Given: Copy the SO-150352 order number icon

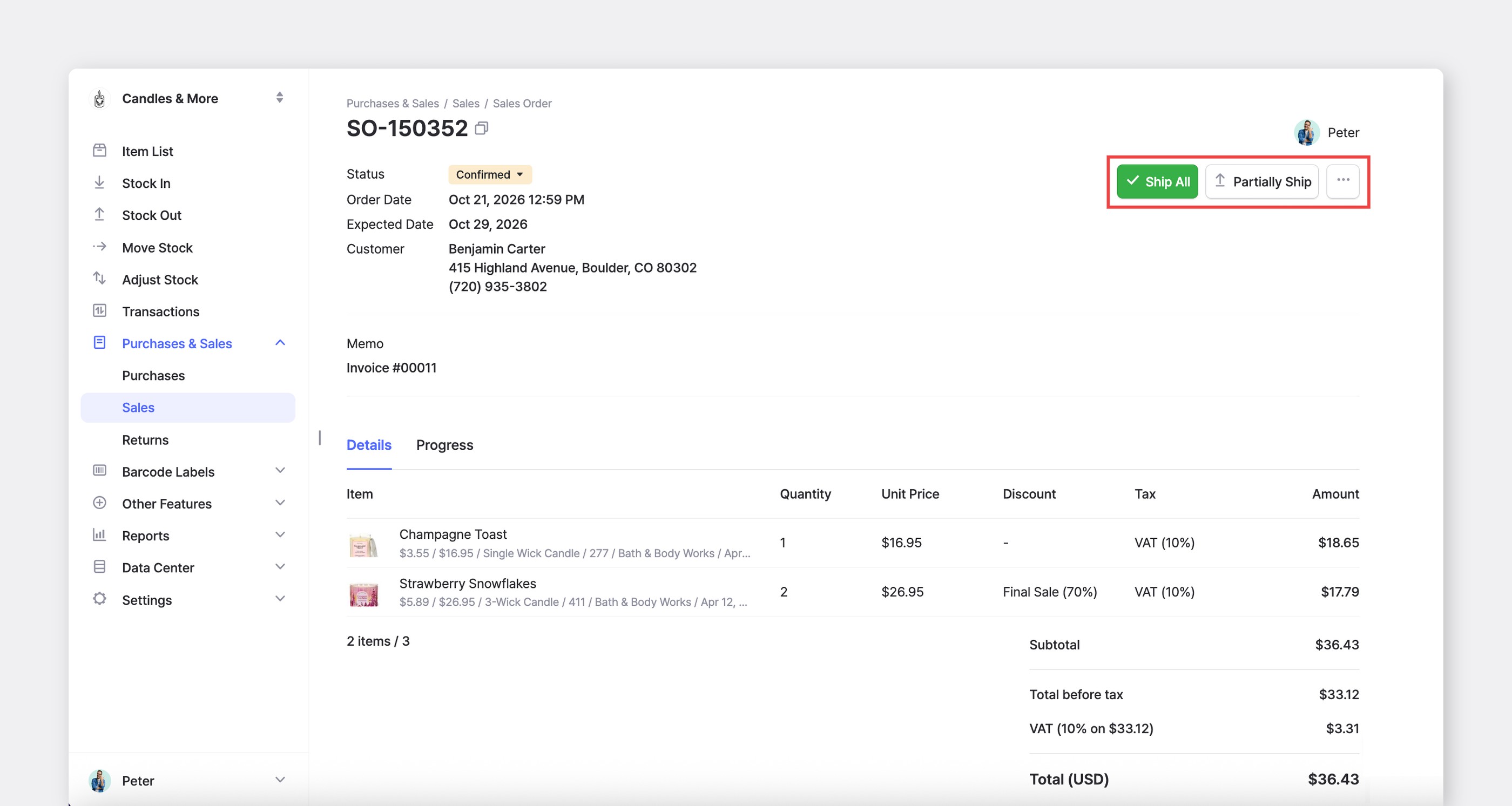Looking at the screenshot, I should [x=481, y=128].
